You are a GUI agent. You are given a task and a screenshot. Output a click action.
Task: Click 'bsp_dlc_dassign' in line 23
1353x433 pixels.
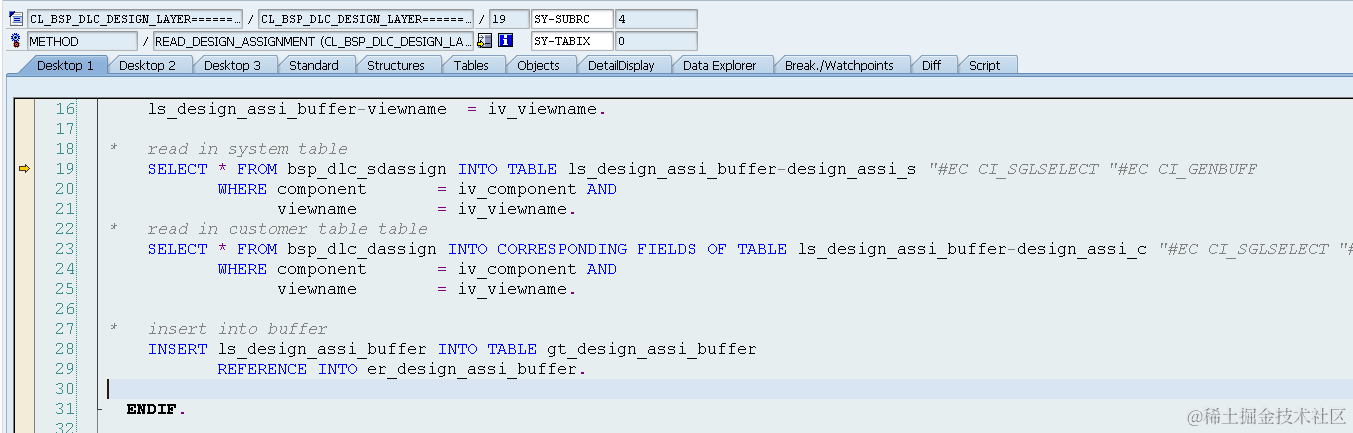pyautogui.click(x=362, y=249)
